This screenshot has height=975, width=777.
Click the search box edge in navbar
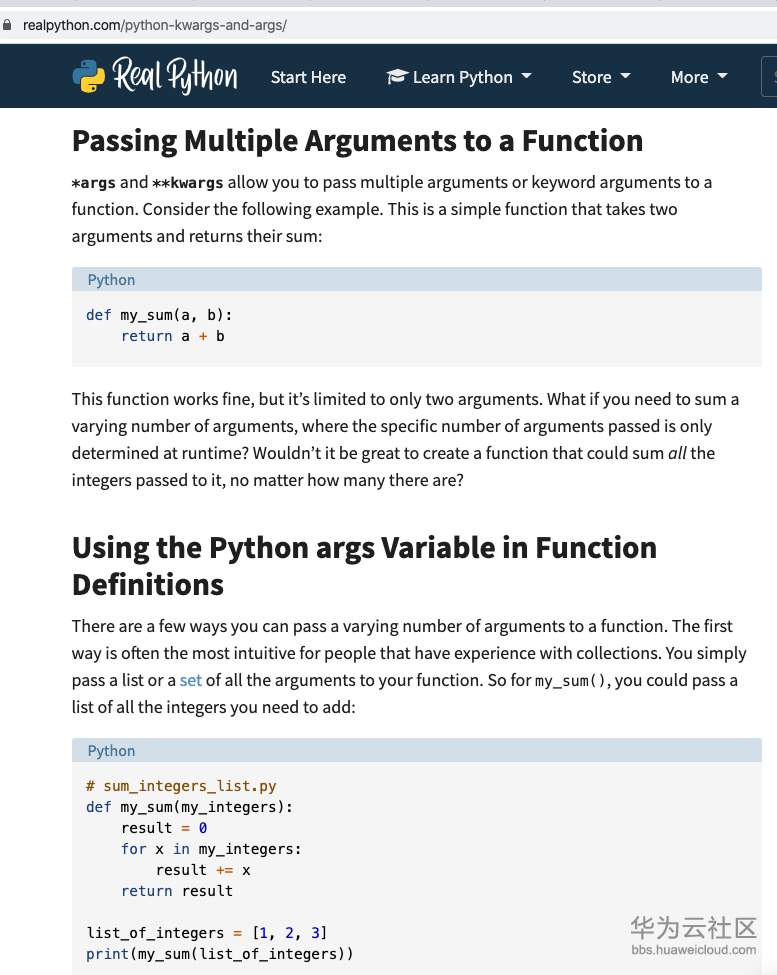click(x=769, y=76)
